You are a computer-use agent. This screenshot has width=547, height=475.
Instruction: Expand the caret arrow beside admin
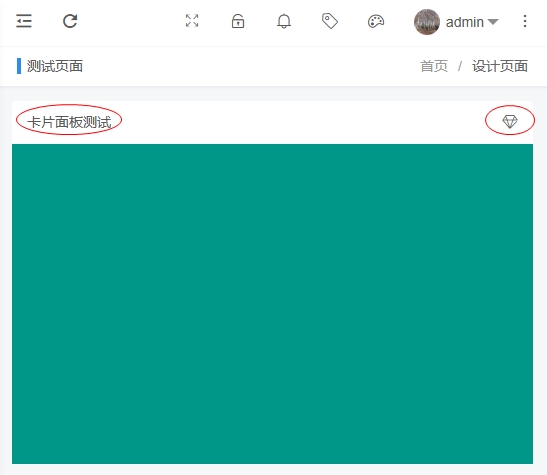493,22
